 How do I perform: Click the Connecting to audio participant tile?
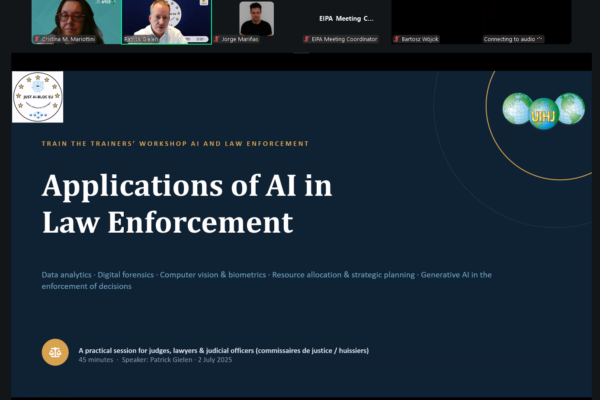(526, 22)
